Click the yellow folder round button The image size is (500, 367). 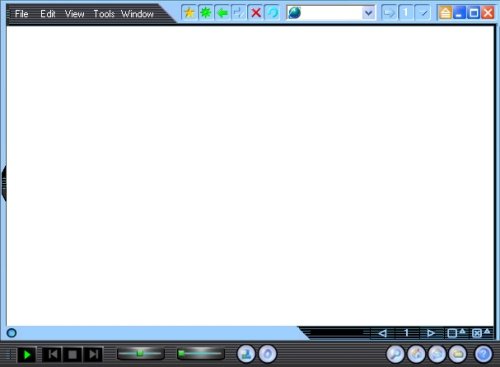458,354
